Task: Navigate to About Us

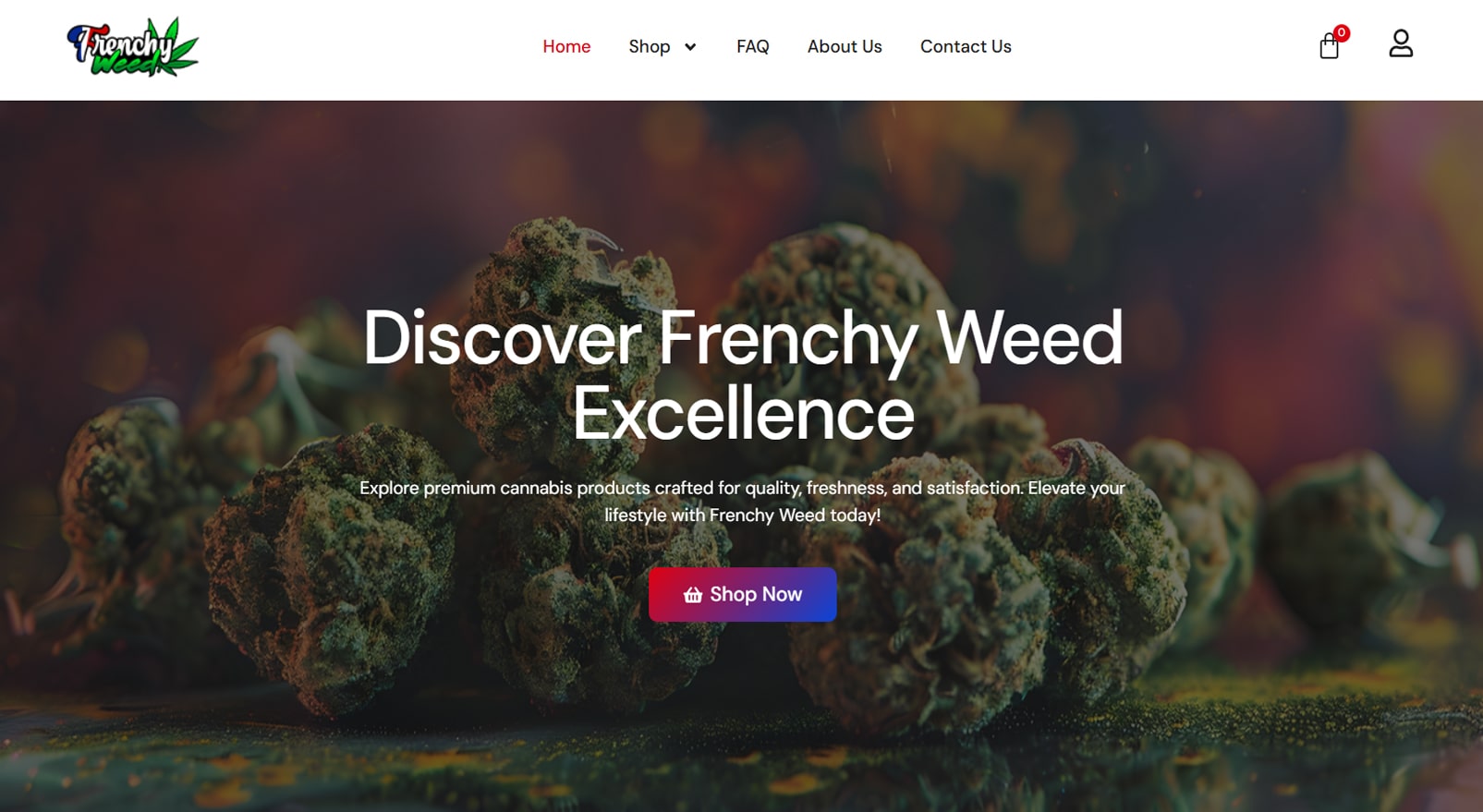Action: point(845,46)
